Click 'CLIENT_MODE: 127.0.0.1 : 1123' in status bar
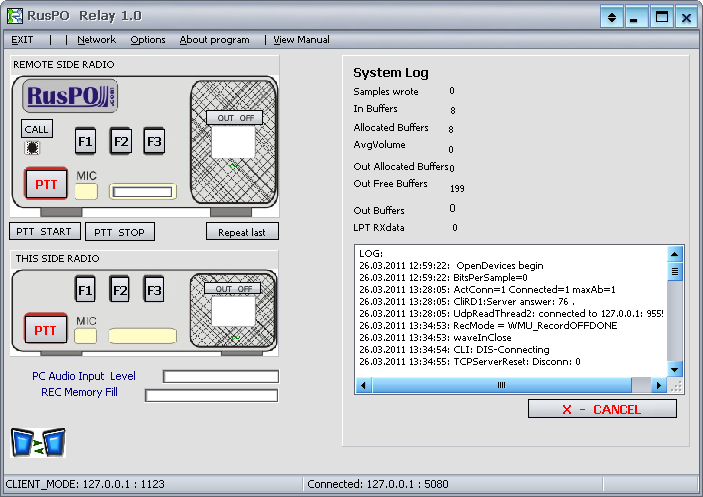The height and width of the screenshot is (497, 703). pos(85,484)
